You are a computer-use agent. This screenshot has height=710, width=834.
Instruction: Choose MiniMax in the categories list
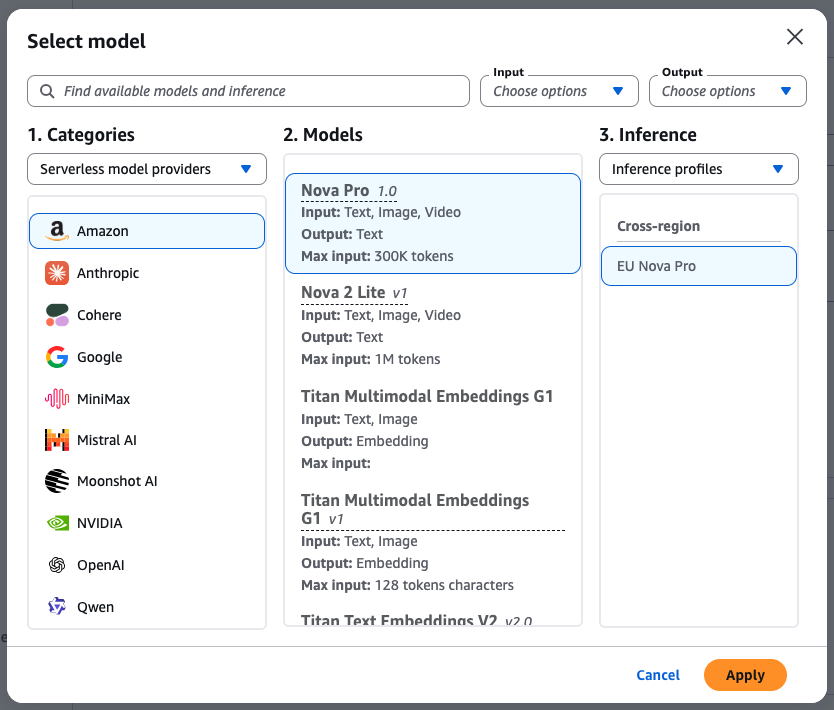[147, 398]
